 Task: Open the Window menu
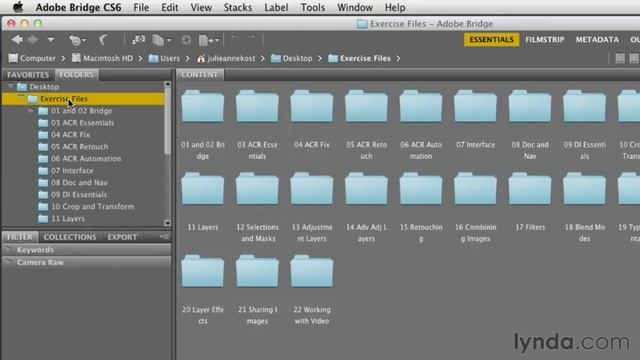point(355,7)
